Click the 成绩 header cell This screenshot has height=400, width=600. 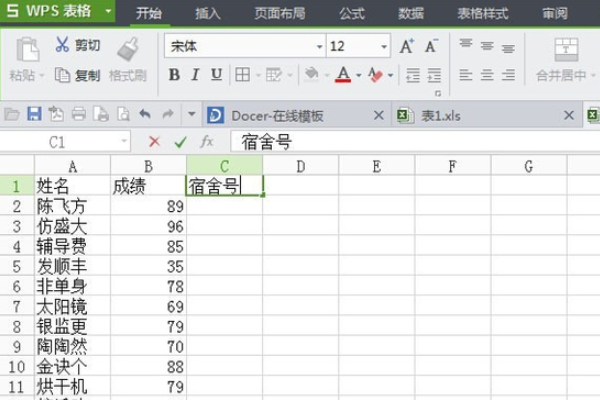tap(148, 186)
